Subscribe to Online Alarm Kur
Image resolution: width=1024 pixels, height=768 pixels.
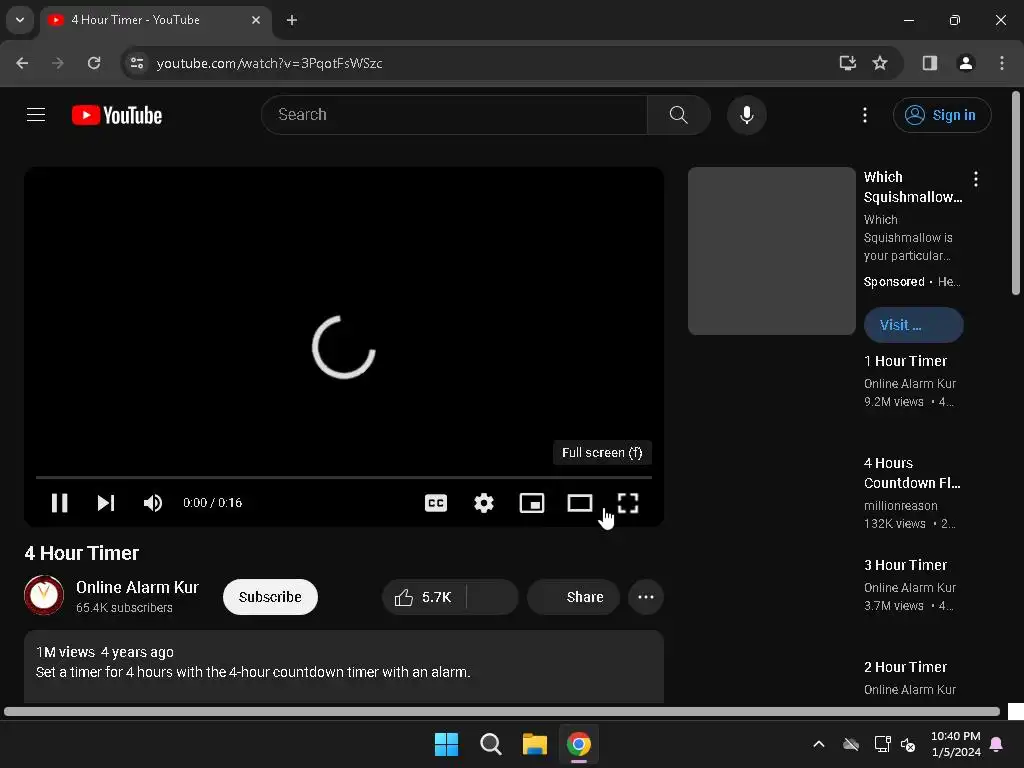pyautogui.click(x=270, y=597)
